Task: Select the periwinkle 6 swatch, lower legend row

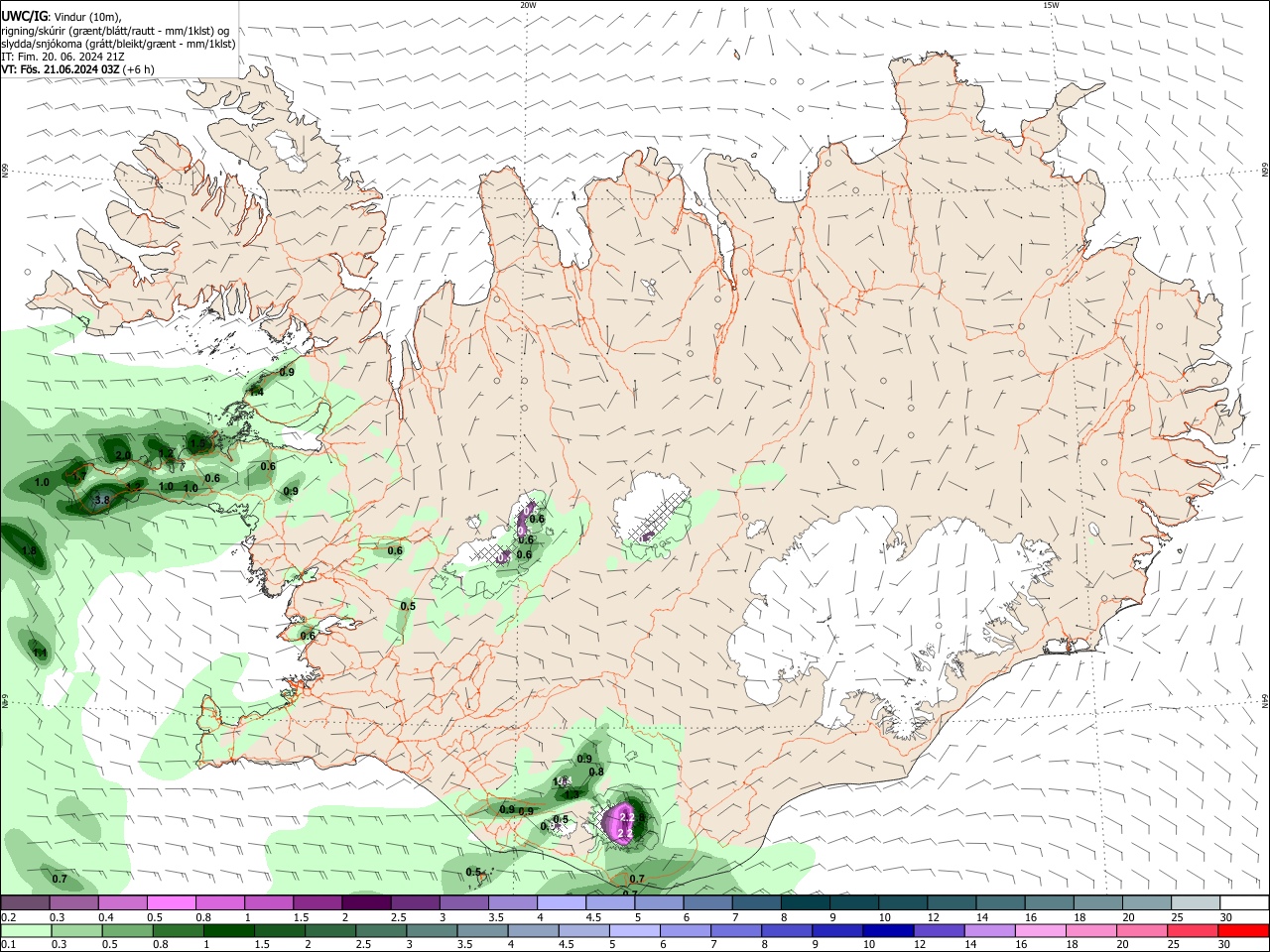Action: tap(684, 930)
